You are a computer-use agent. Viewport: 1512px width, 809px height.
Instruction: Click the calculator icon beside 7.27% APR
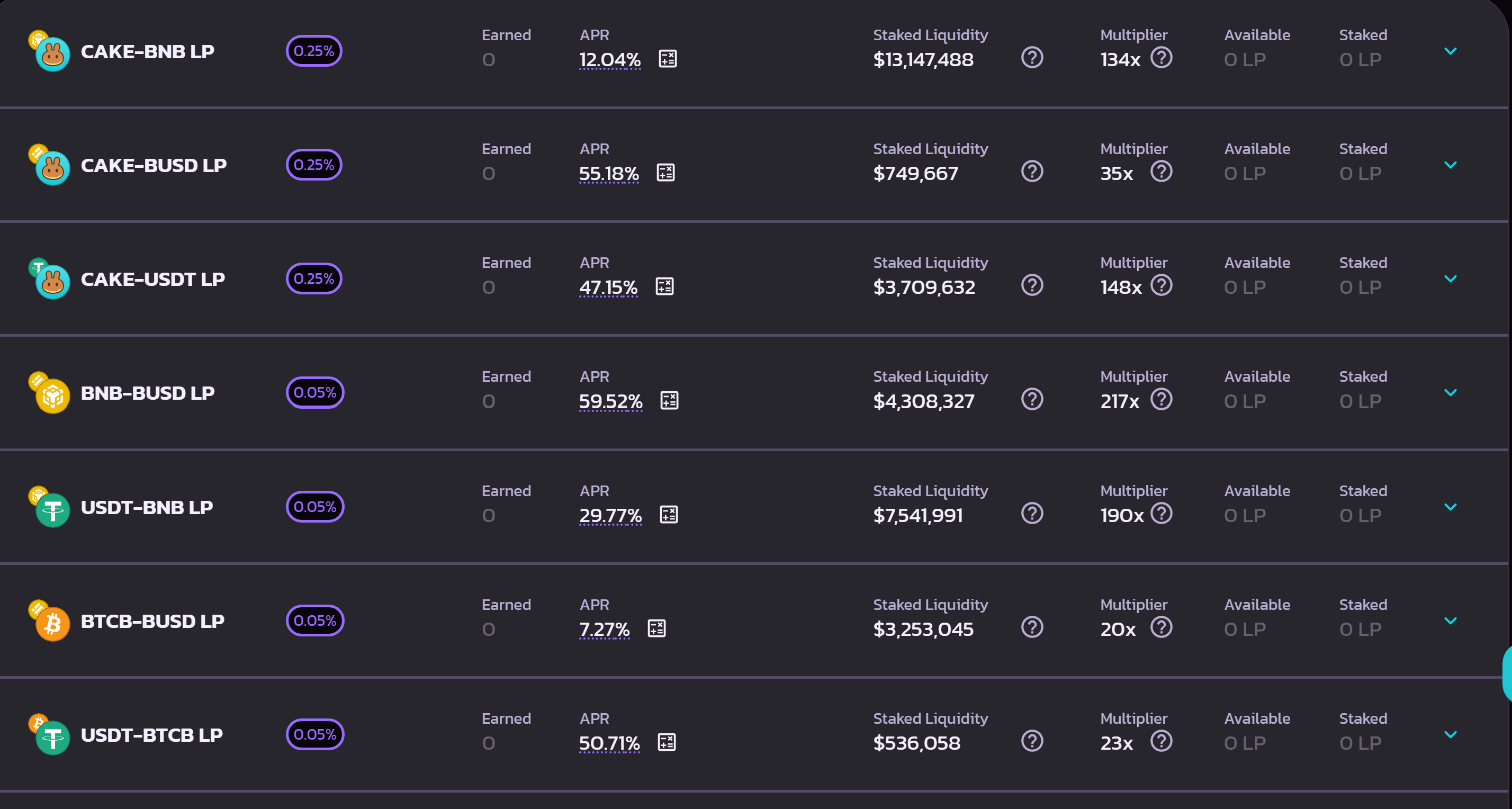coord(656,628)
